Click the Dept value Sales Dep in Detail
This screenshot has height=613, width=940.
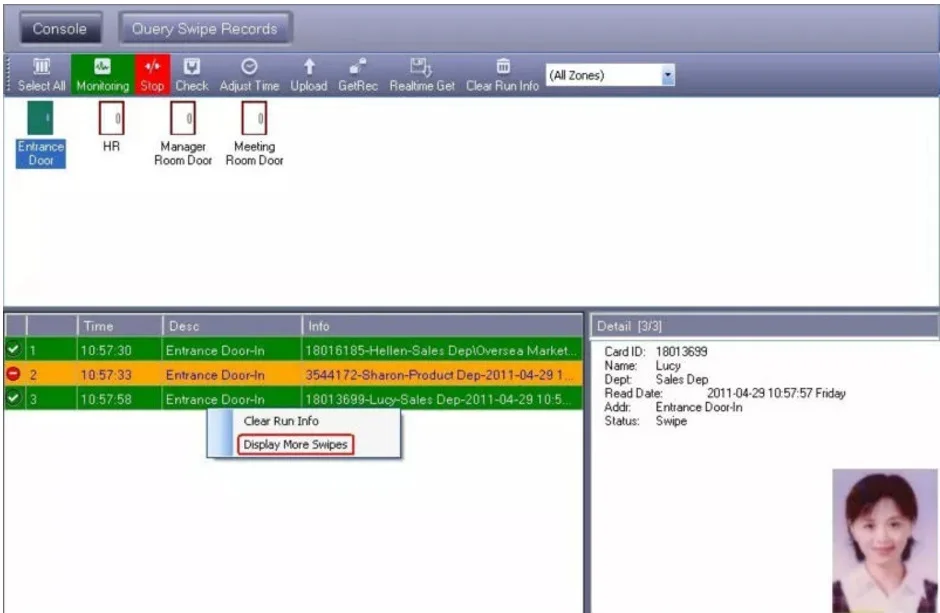(x=682, y=379)
